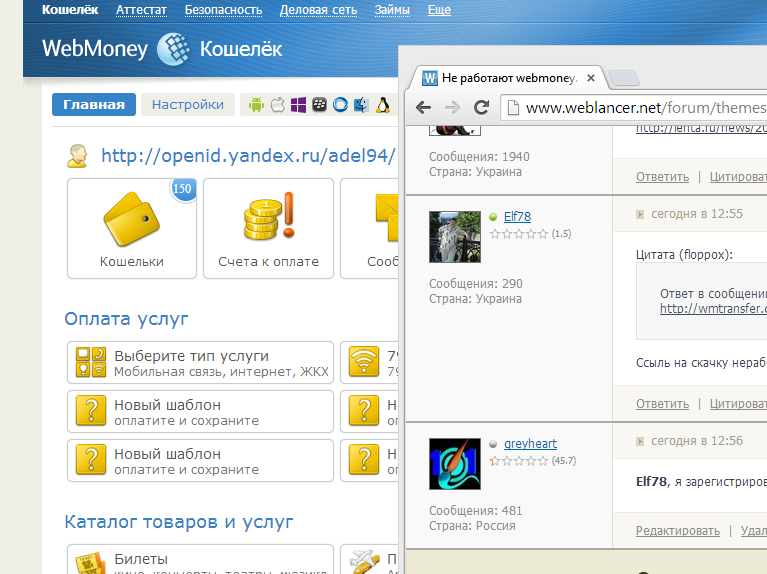Click Ответить under Elf78's post

pyautogui.click(x=662, y=404)
